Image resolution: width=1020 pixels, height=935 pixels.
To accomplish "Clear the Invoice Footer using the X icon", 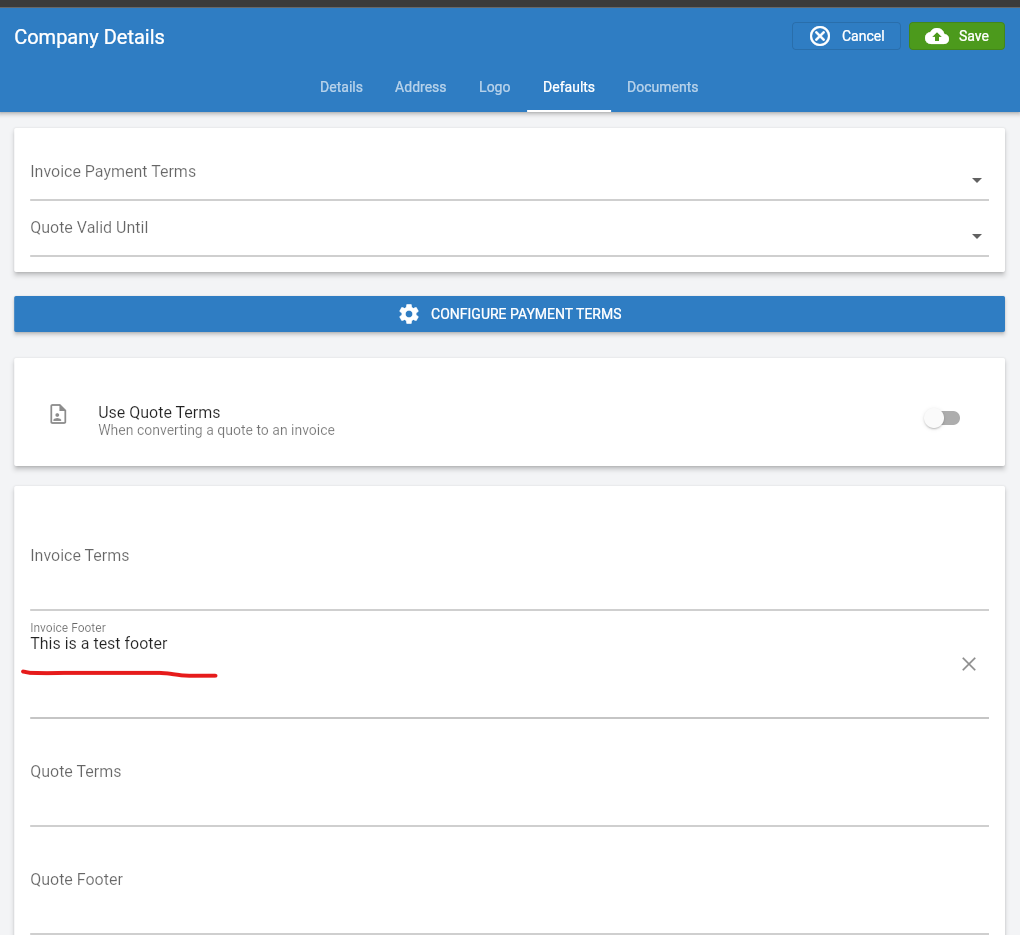I will pos(968,663).
